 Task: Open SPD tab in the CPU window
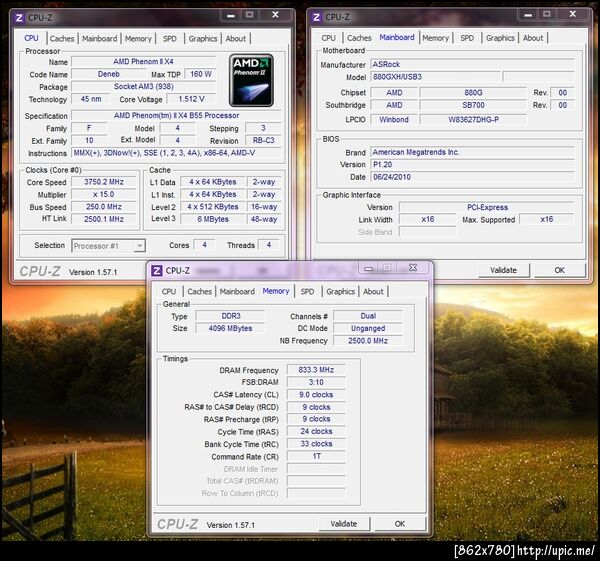(170, 39)
